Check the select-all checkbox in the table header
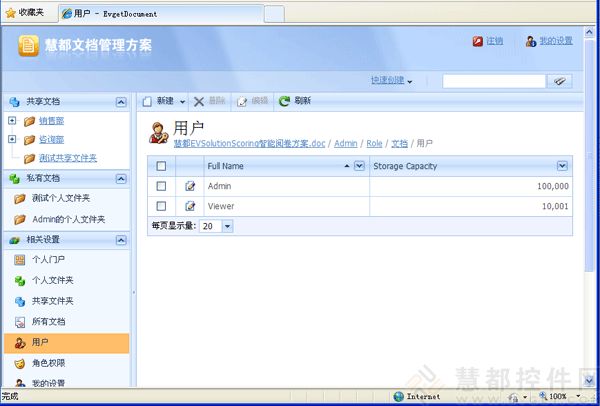Image resolution: width=600 pixels, height=406 pixels. [161, 166]
